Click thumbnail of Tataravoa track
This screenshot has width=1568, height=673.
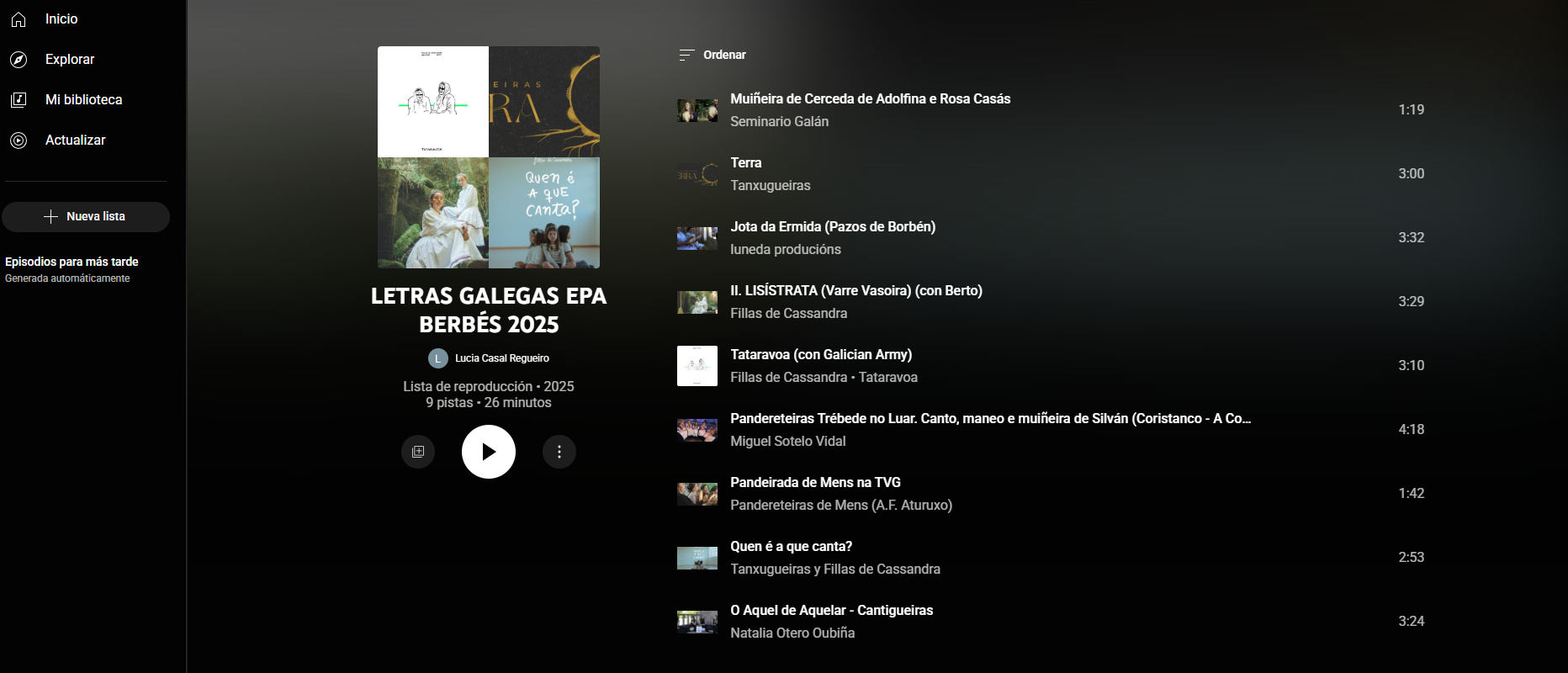coord(697,366)
